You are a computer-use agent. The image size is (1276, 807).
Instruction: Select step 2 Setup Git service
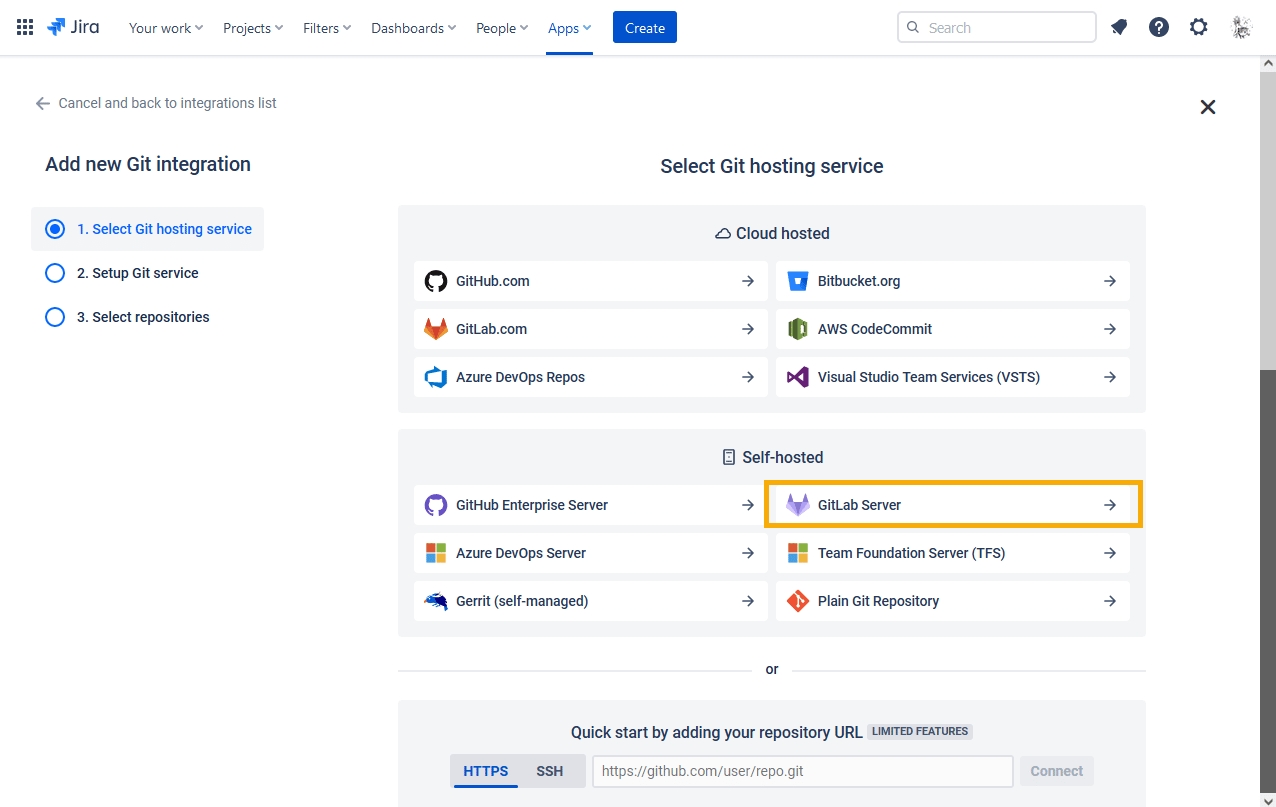122,273
